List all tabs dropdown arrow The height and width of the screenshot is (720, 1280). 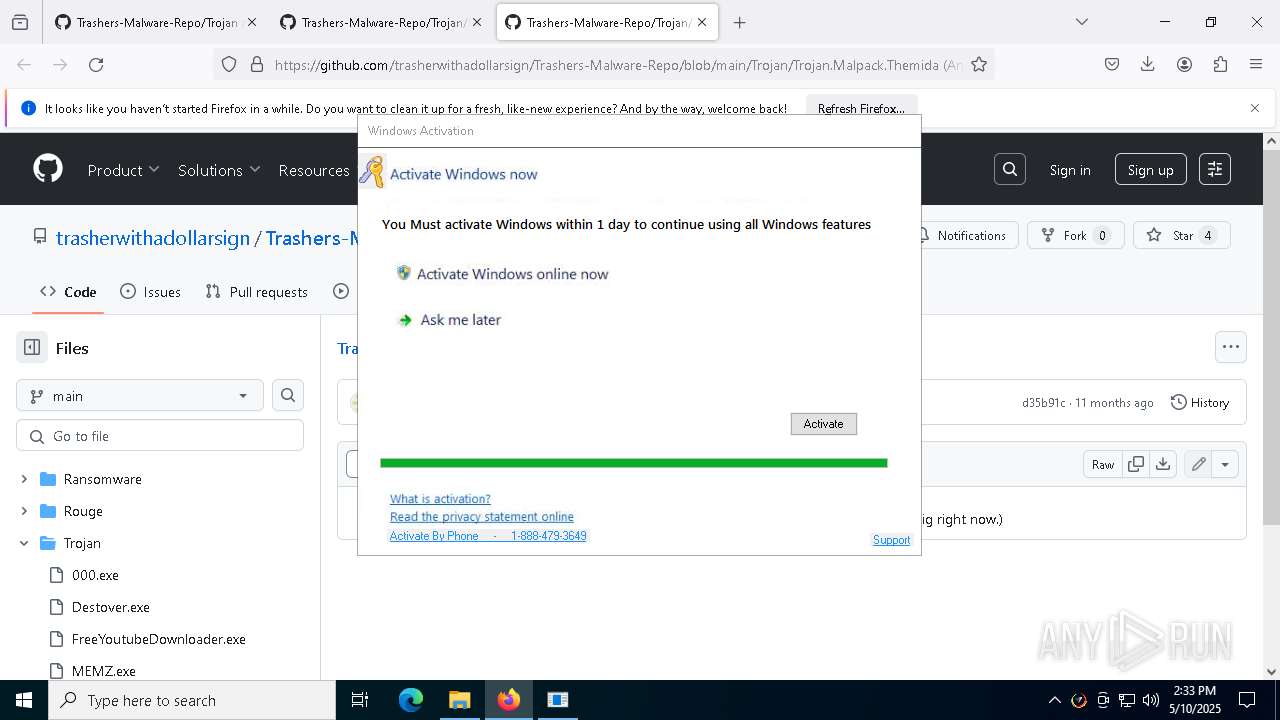pos(1081,22)
